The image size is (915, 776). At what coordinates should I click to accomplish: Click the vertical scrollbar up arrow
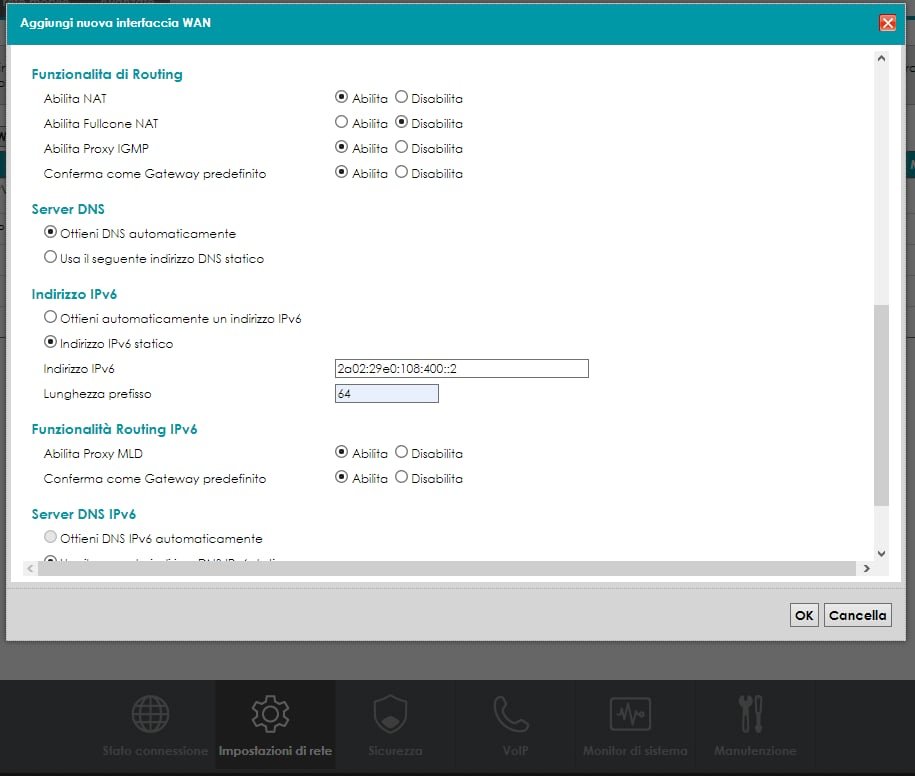click(881, 59)
